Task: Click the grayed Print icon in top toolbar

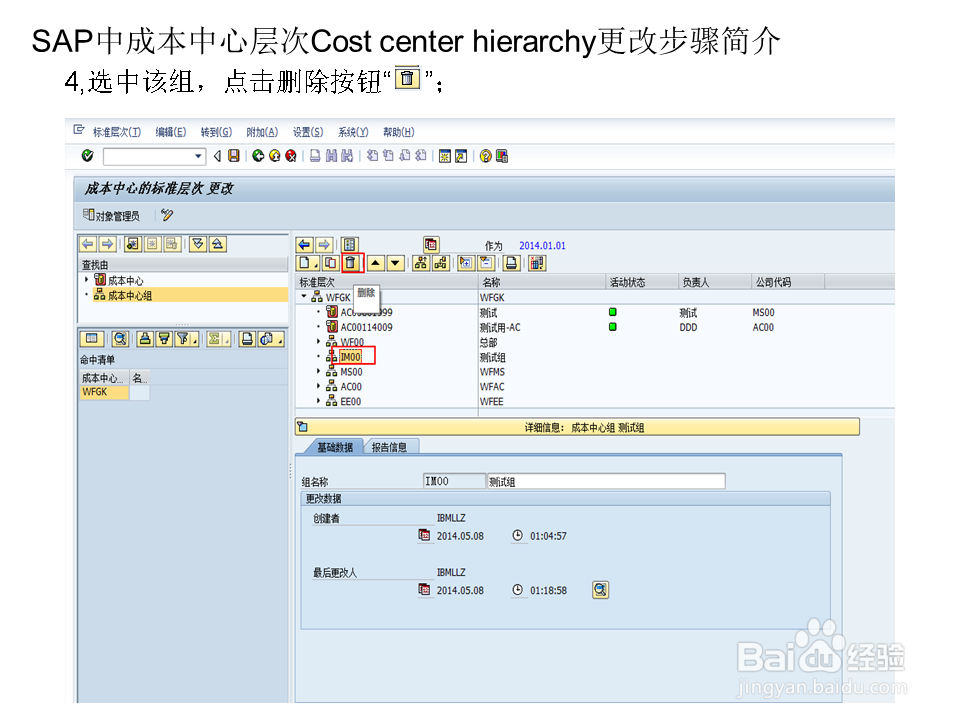Action: point(315,156)
